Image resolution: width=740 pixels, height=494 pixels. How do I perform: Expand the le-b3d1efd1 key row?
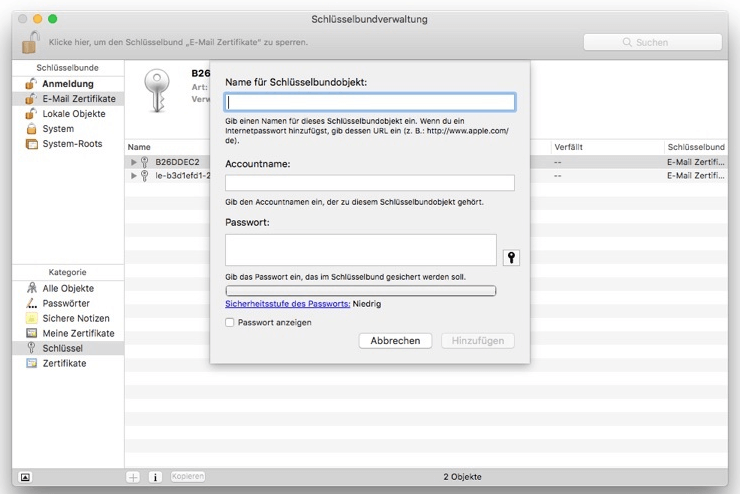(134, 176)
